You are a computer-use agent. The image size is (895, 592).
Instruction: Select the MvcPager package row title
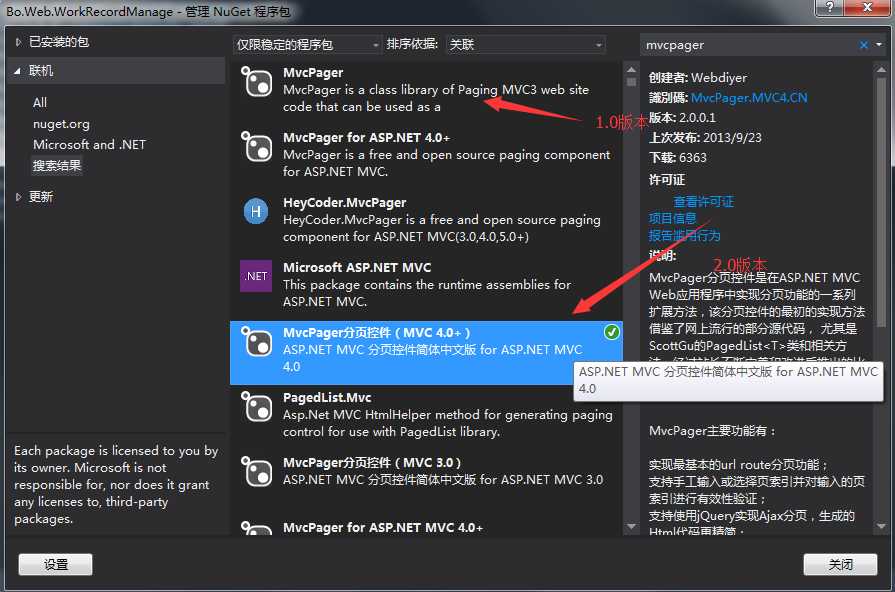(313, 73)
